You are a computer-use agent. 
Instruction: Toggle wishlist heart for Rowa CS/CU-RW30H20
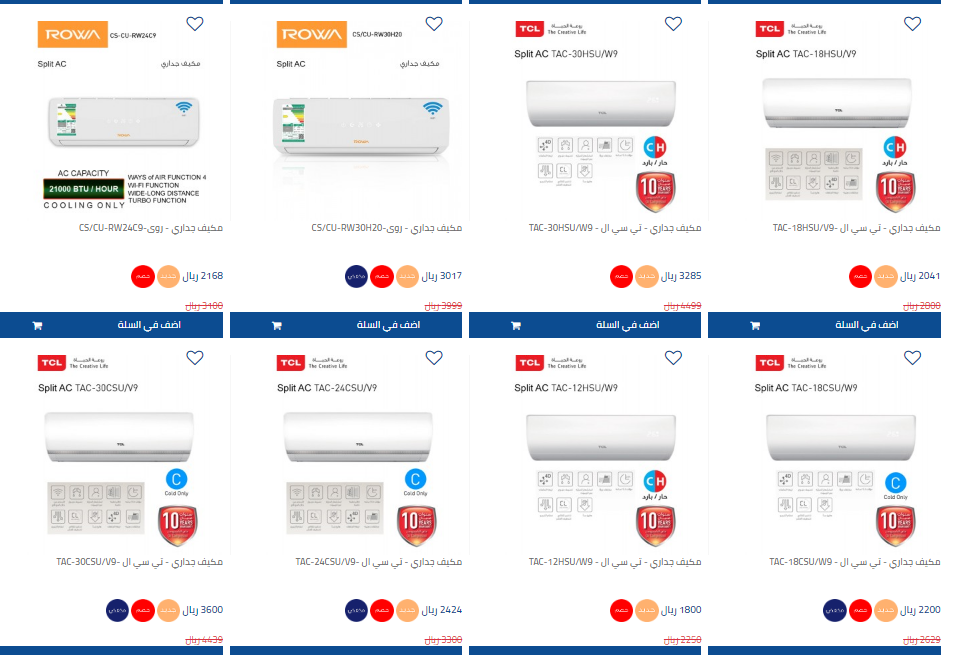[434, 24]
